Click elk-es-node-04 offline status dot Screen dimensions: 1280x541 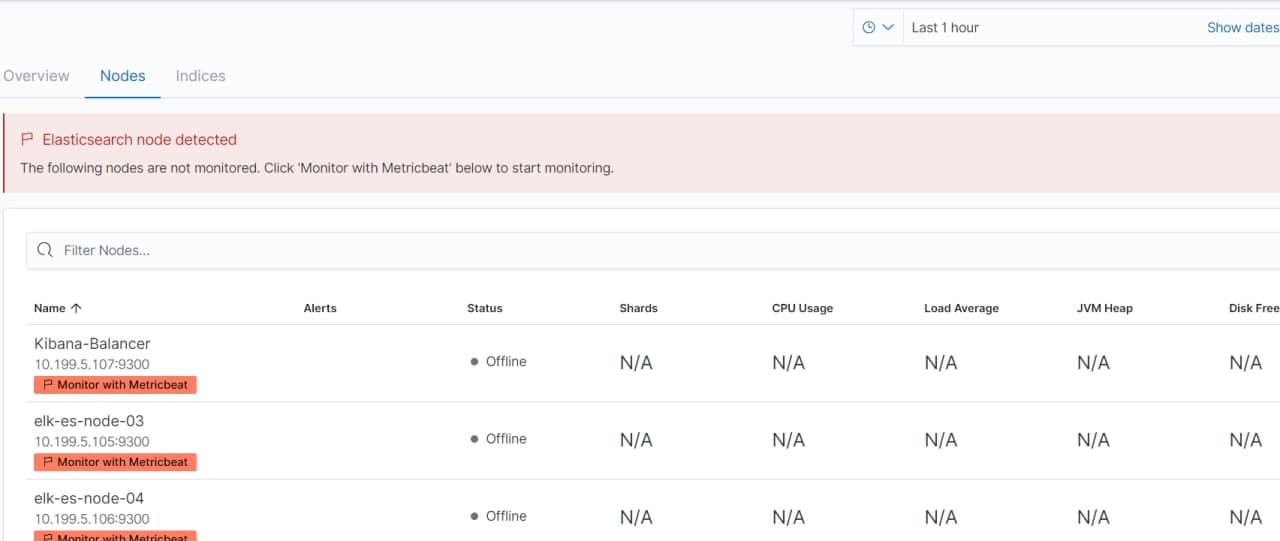point(474,516)
